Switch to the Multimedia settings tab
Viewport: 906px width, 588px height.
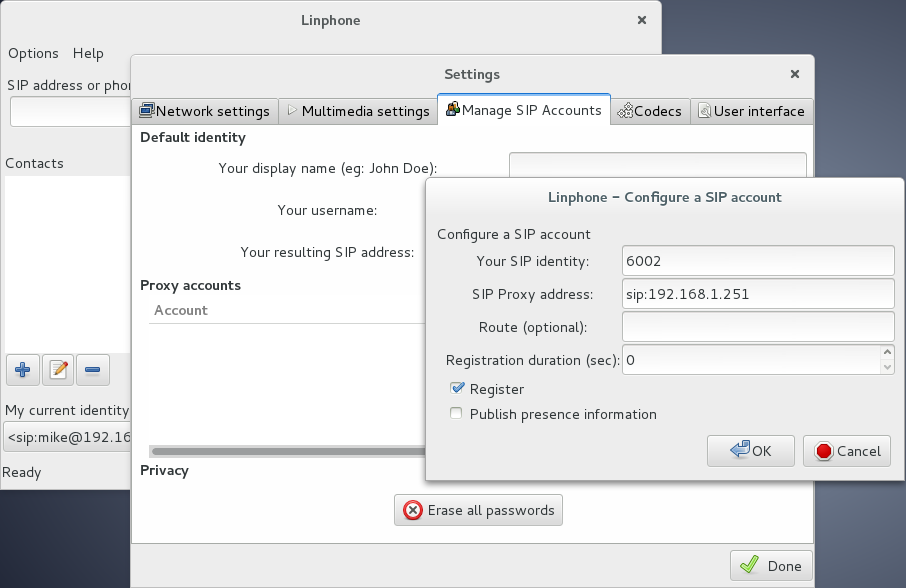click(358, 111)
